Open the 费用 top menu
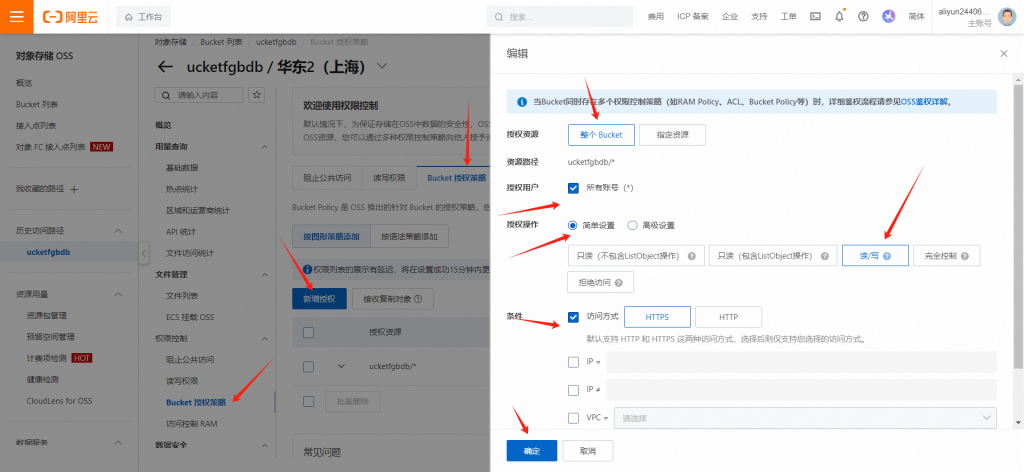 pyautogui.click(x=656, y=17)
